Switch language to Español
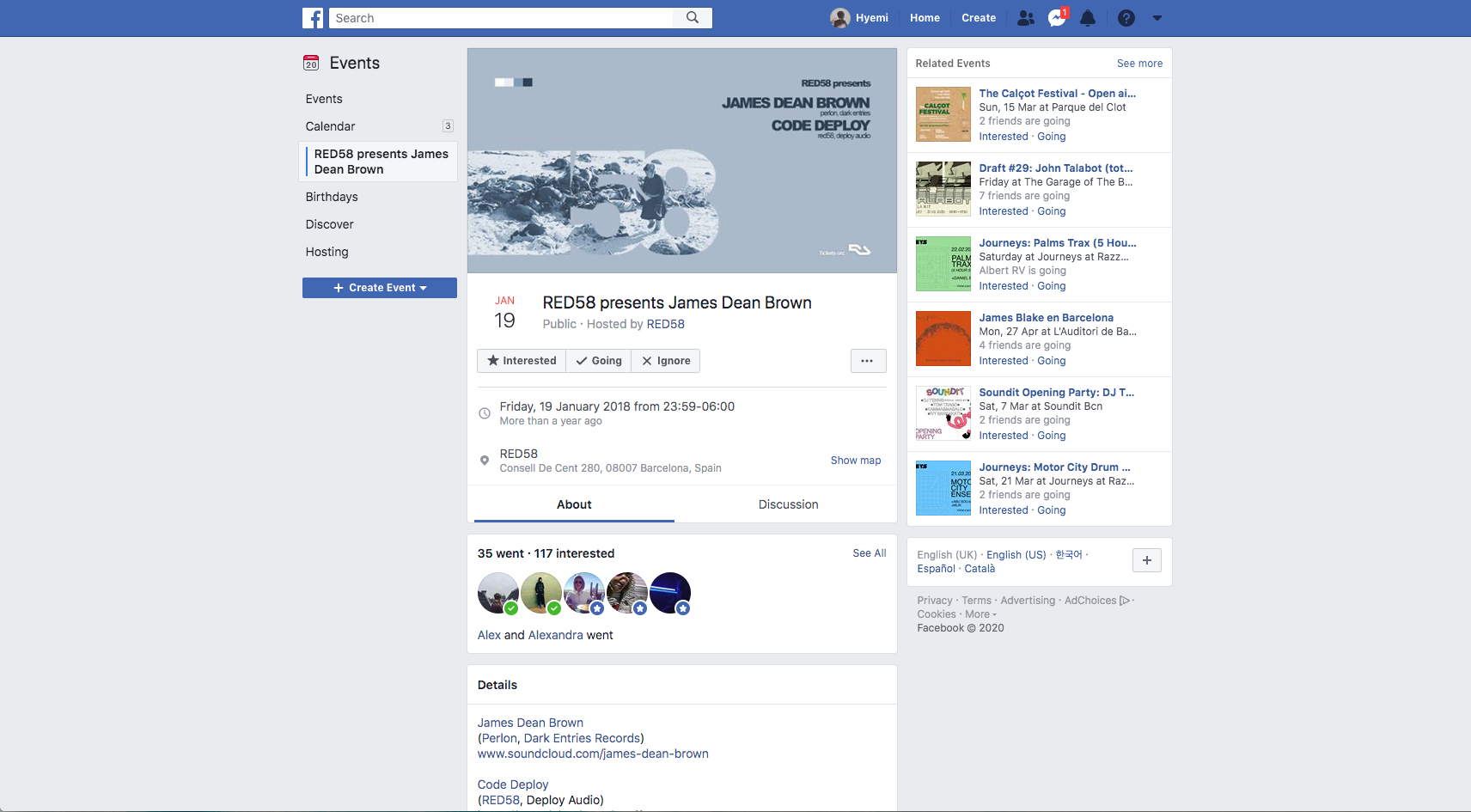The image size is (1471, 812). point(936,569)
